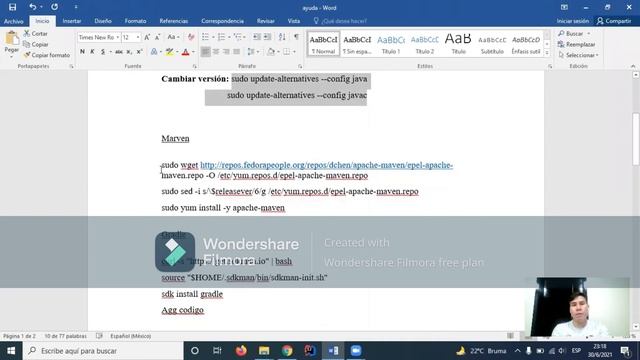Open Firefox from the taskbar
Image resolution: width=640 pixels, height=360 pixels.
[241, 351]
